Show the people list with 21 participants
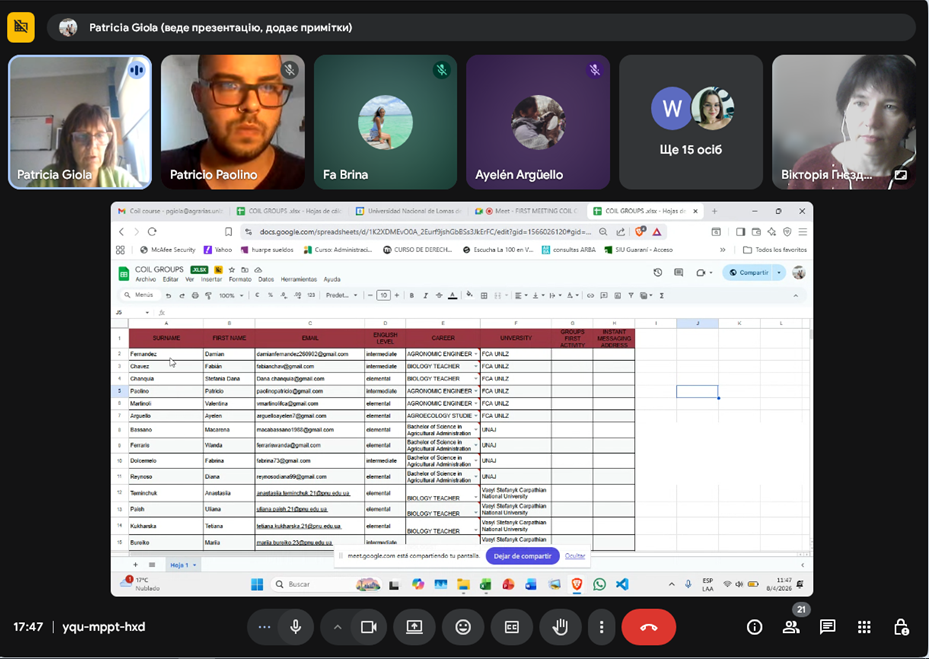 [791, 627]
